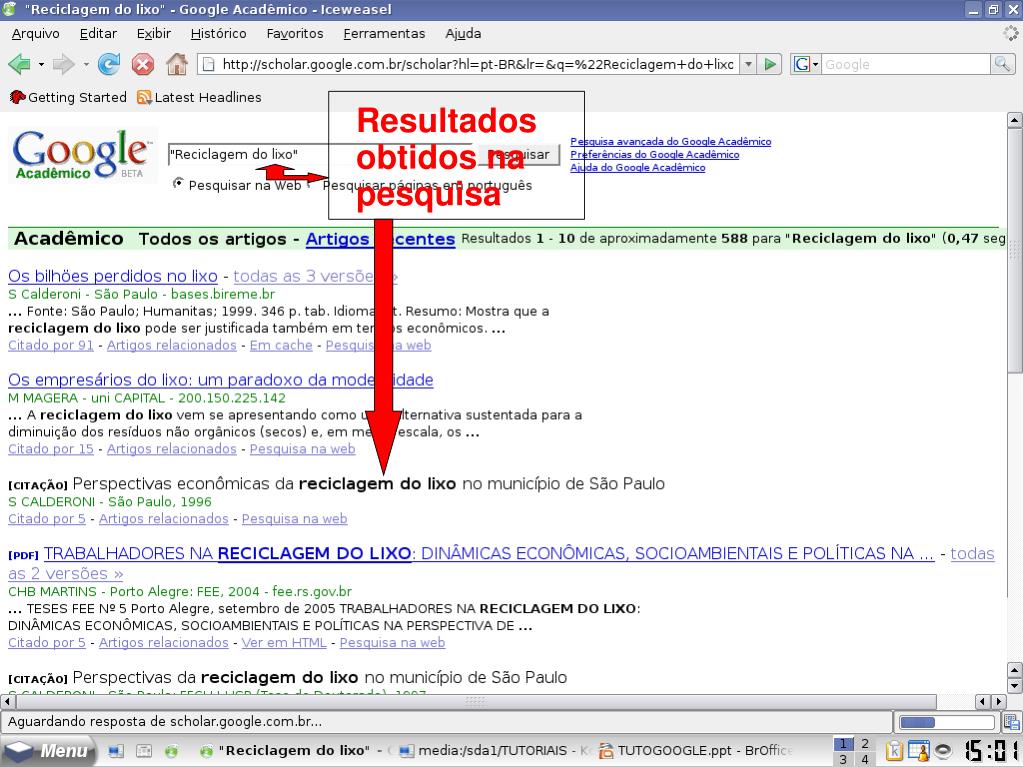This screenshot has height=767, width=1023.
Task: Open the Exibir menu
Action: [153, 33]
